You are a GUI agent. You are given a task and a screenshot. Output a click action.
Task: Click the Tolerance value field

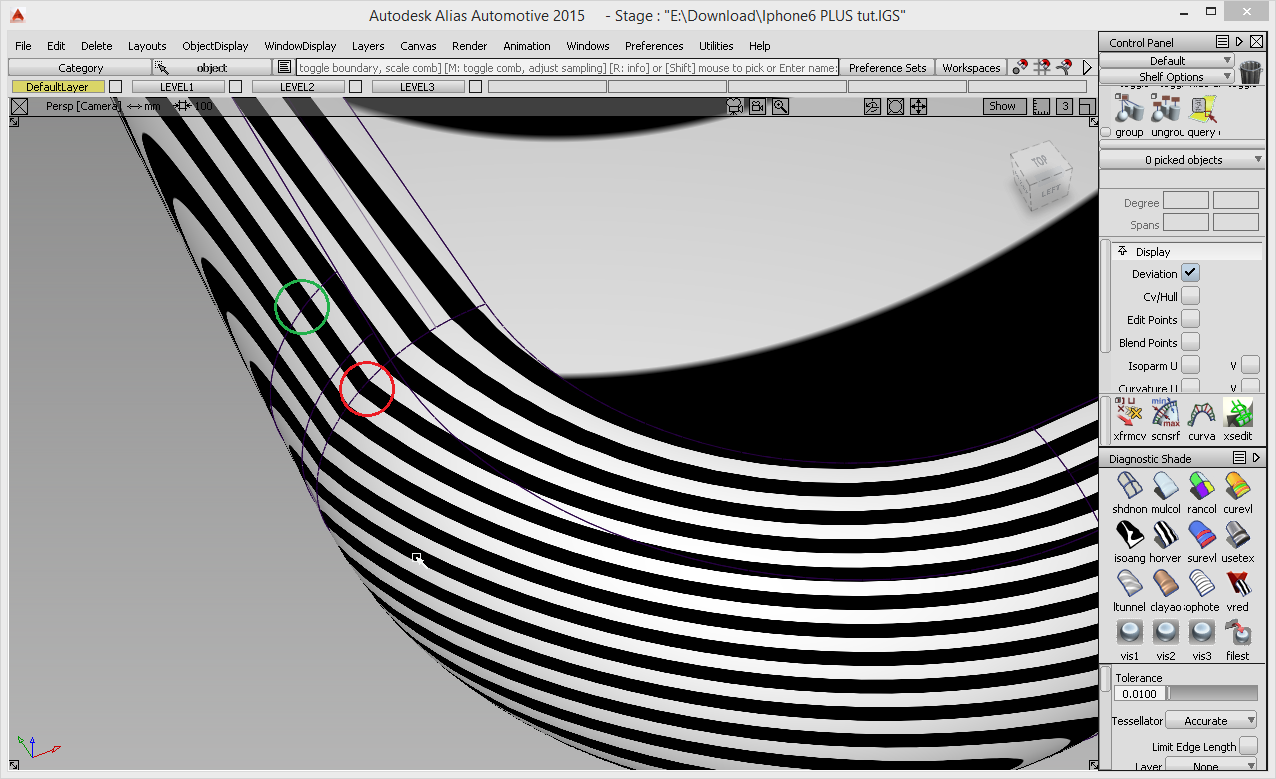pos(1140,693)
